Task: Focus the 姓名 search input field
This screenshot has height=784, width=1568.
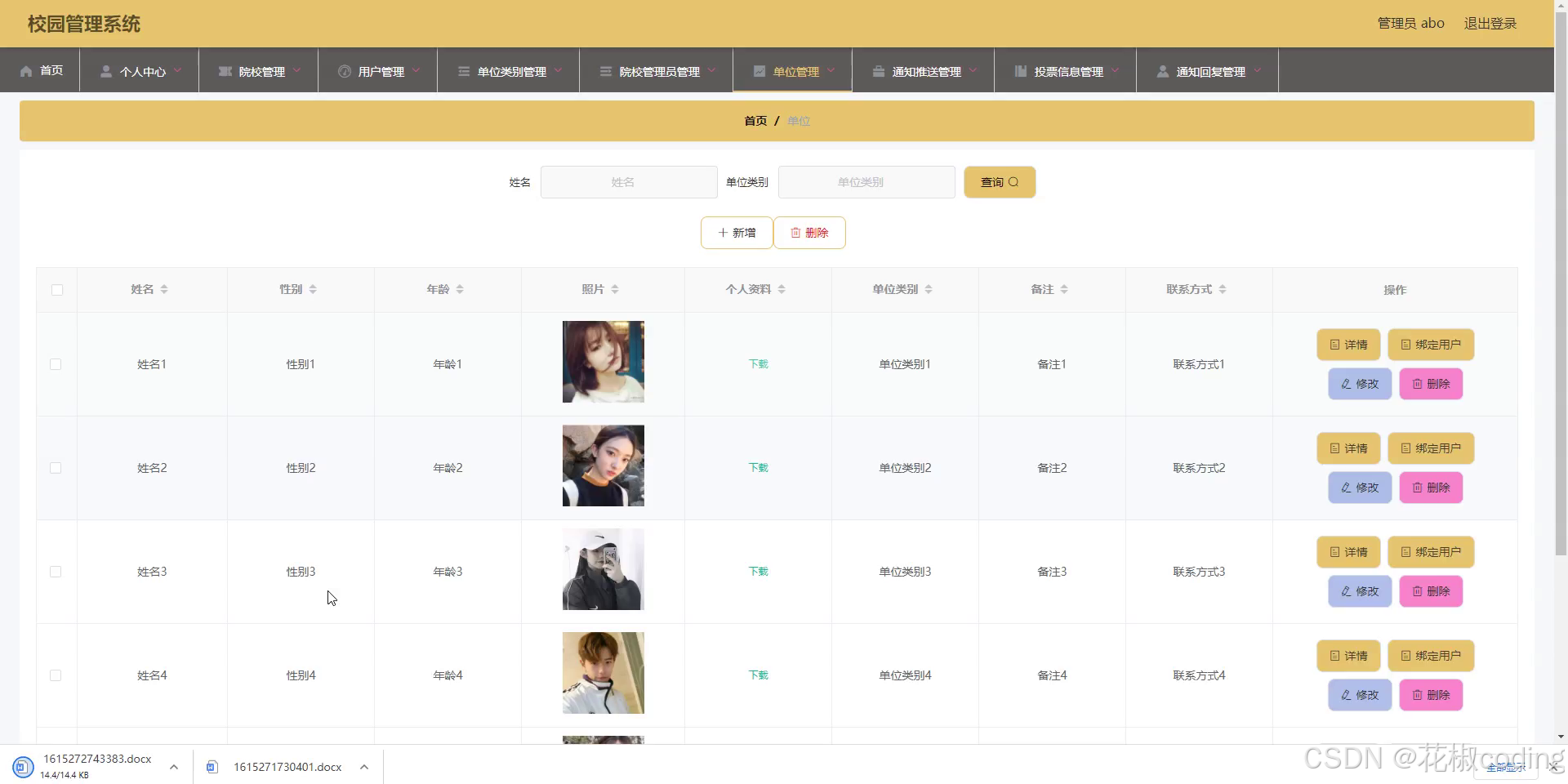Action: [x=629, y=182]
